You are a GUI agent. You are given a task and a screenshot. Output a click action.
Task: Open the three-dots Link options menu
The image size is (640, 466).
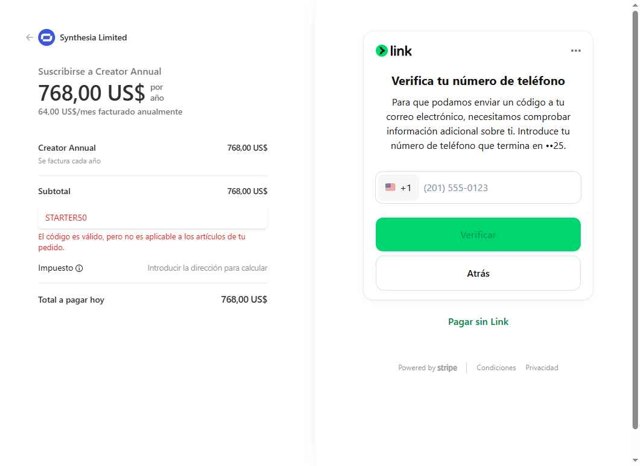(575, 51)
